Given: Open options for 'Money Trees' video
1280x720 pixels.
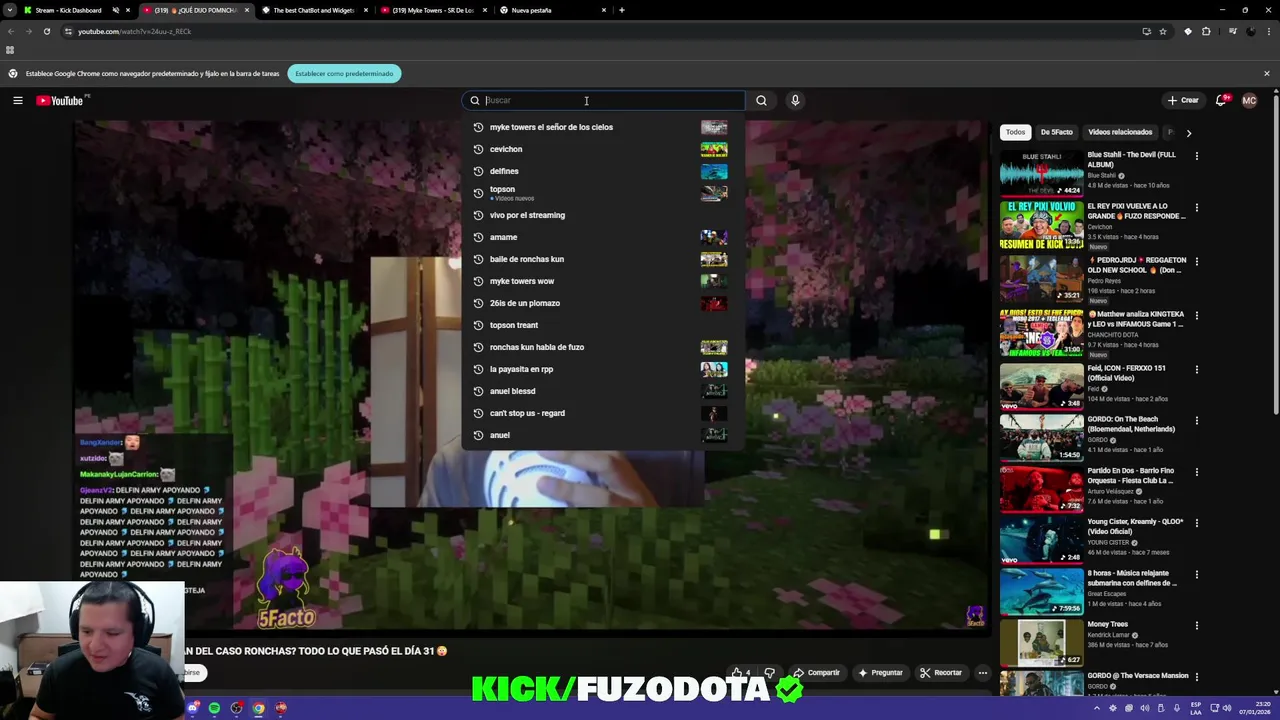Looking at the screenshot, I should [1196, 625].
